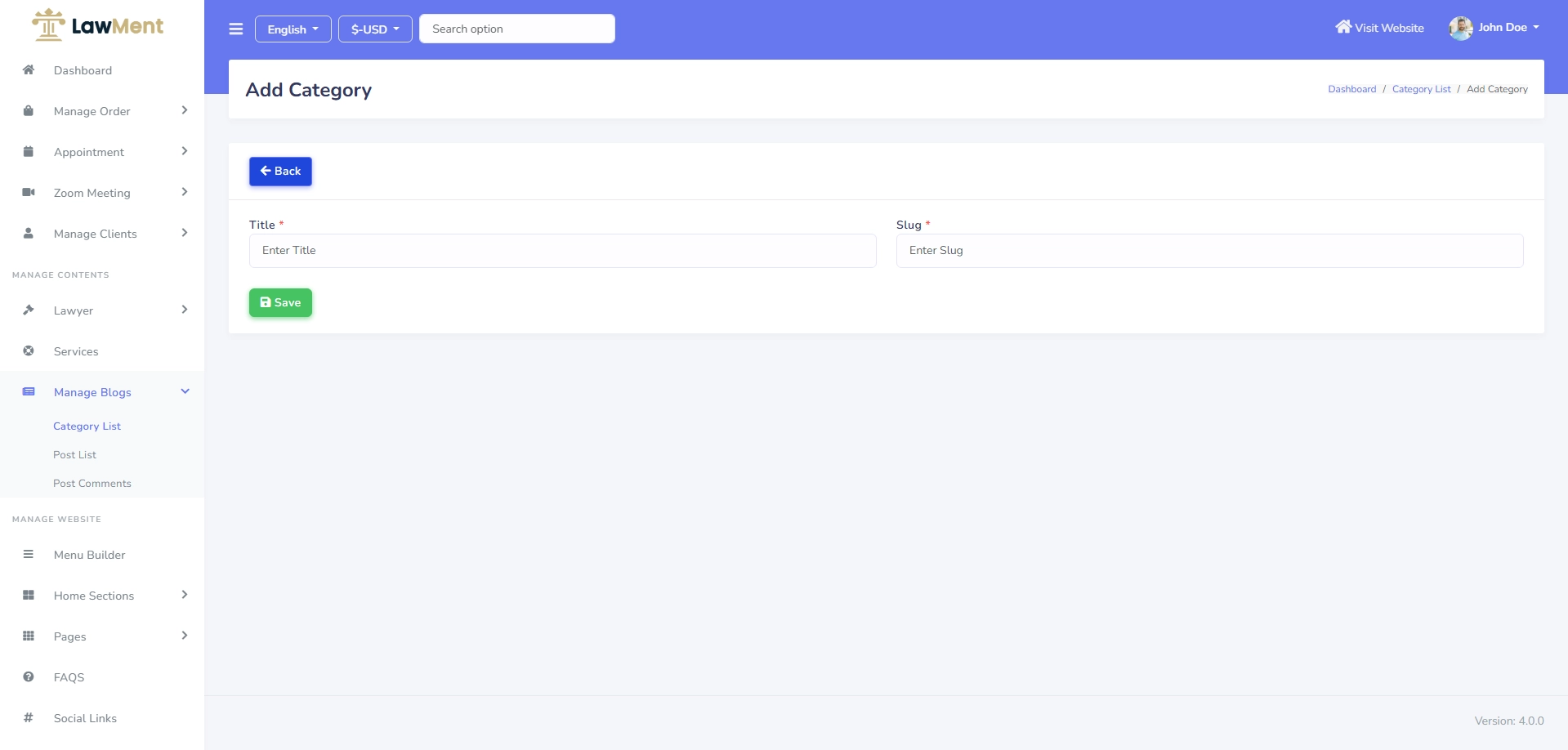Click the Category List breadcrumb link
The image size is (1568, 750).
coord(1421,89)
